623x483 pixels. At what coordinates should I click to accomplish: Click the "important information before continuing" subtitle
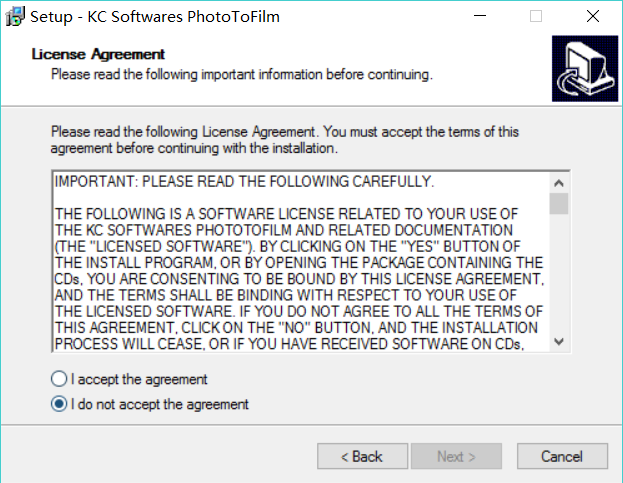241,74
